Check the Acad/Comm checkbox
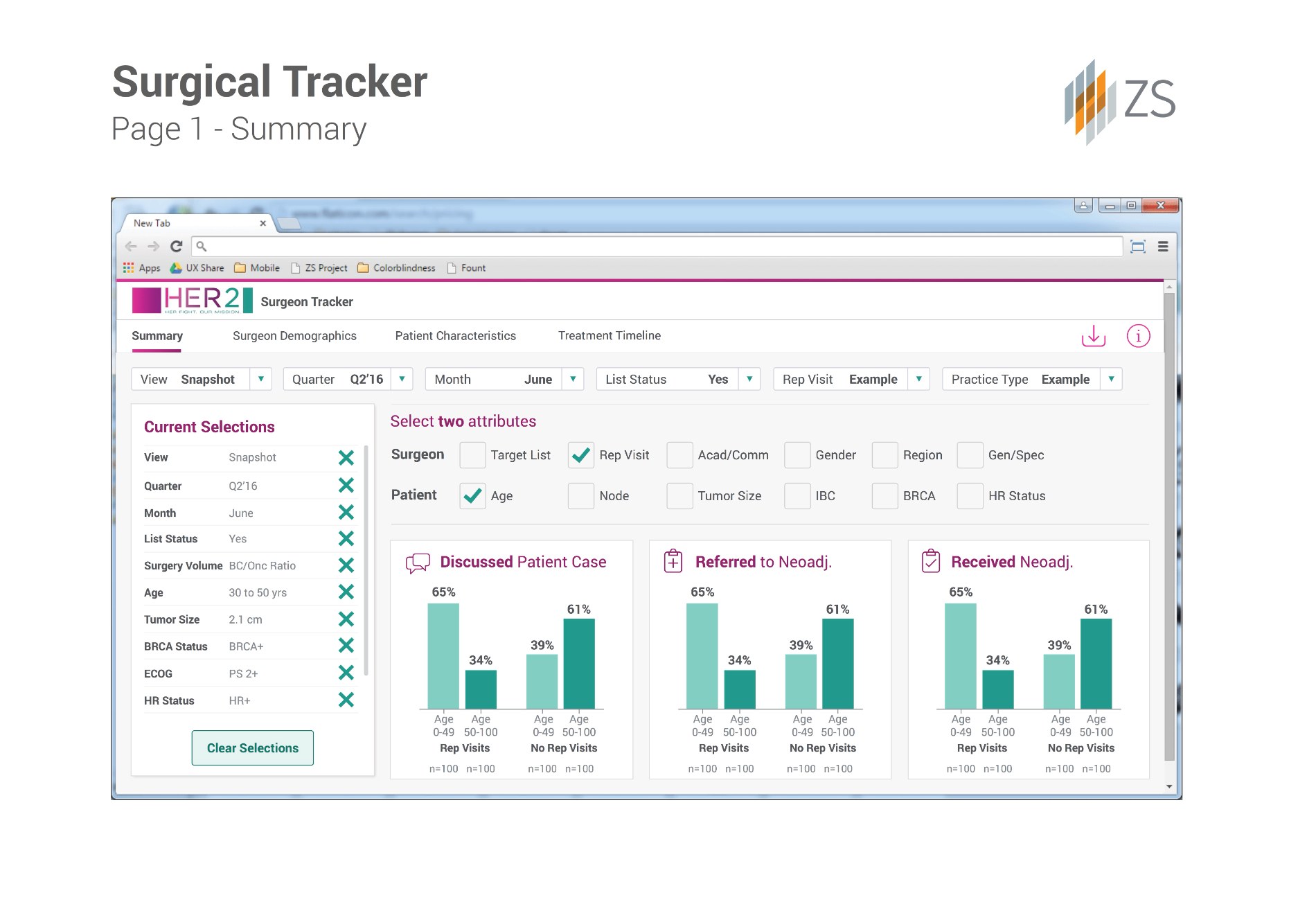This screenshot has height=902, width=1316. [x=679, y=455]
